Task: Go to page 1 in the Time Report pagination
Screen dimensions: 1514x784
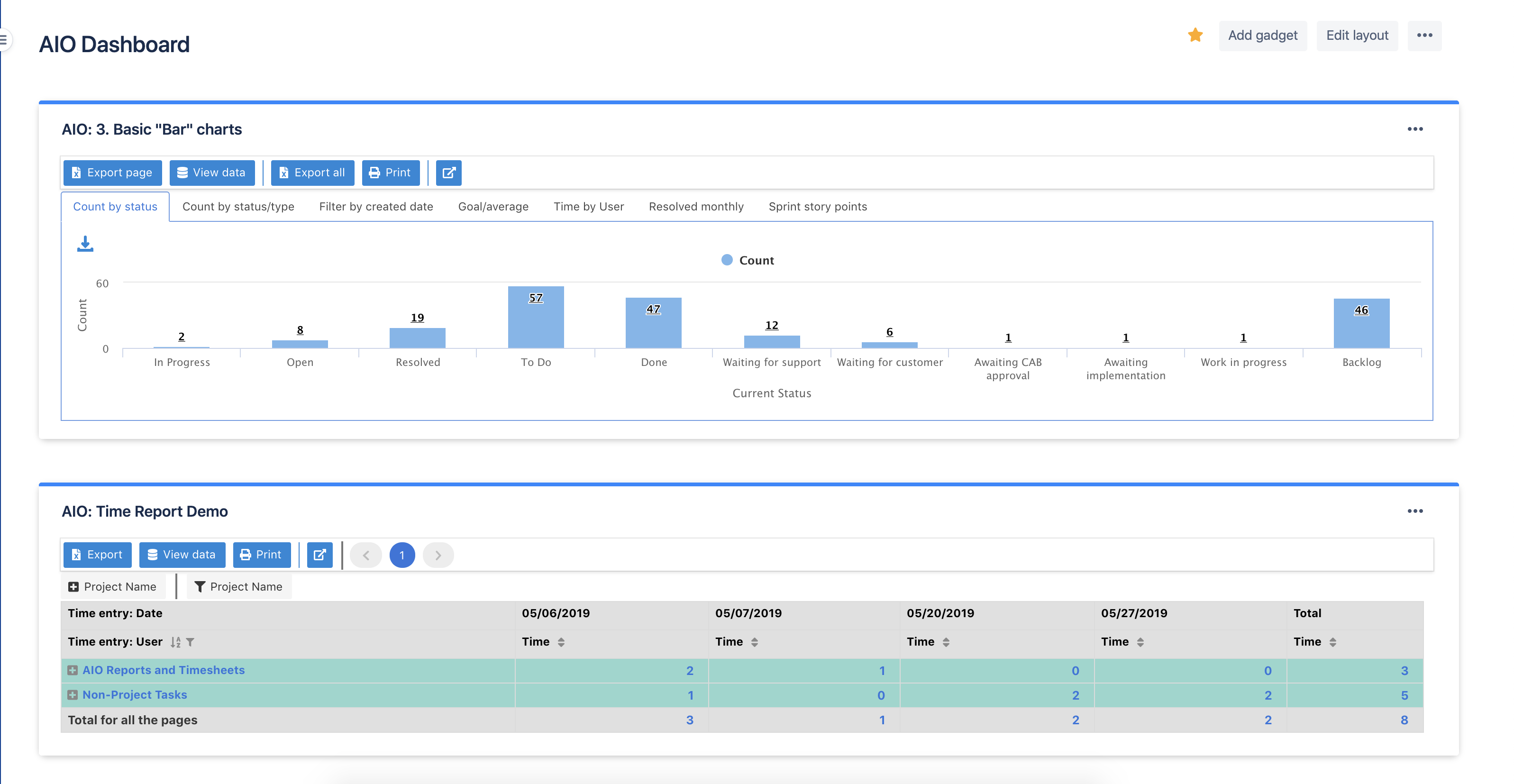Action: click(x=402, y=554)
